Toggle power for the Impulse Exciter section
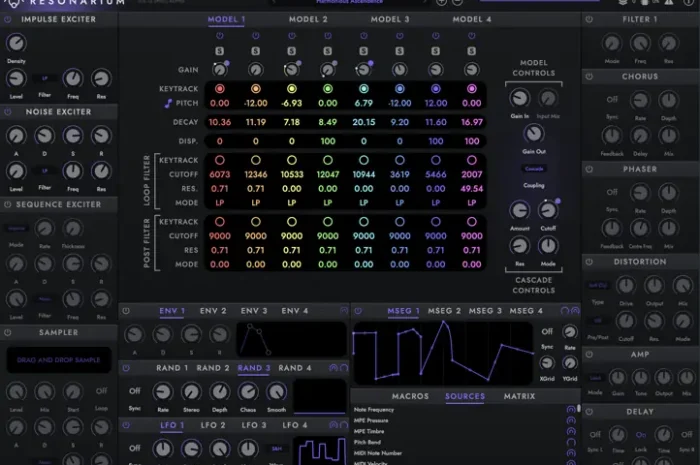 tap(8, 19)
